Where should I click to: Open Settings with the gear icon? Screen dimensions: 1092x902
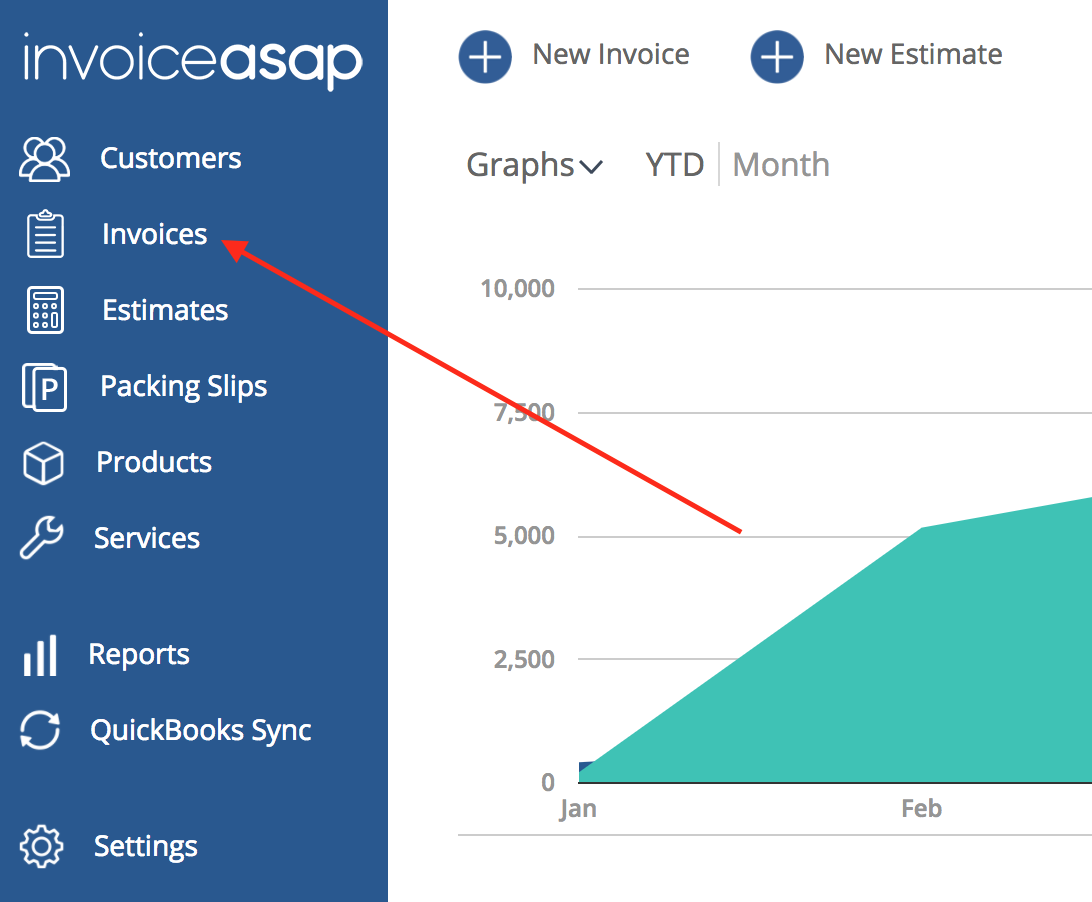40,846
